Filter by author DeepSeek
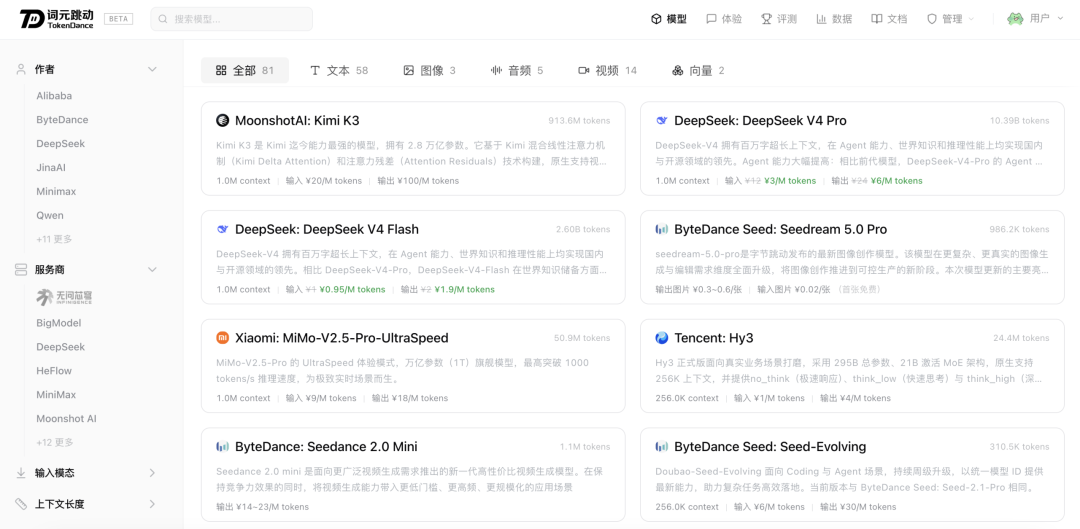Viewport: 1080px width, 529px height. pos(61,144)
